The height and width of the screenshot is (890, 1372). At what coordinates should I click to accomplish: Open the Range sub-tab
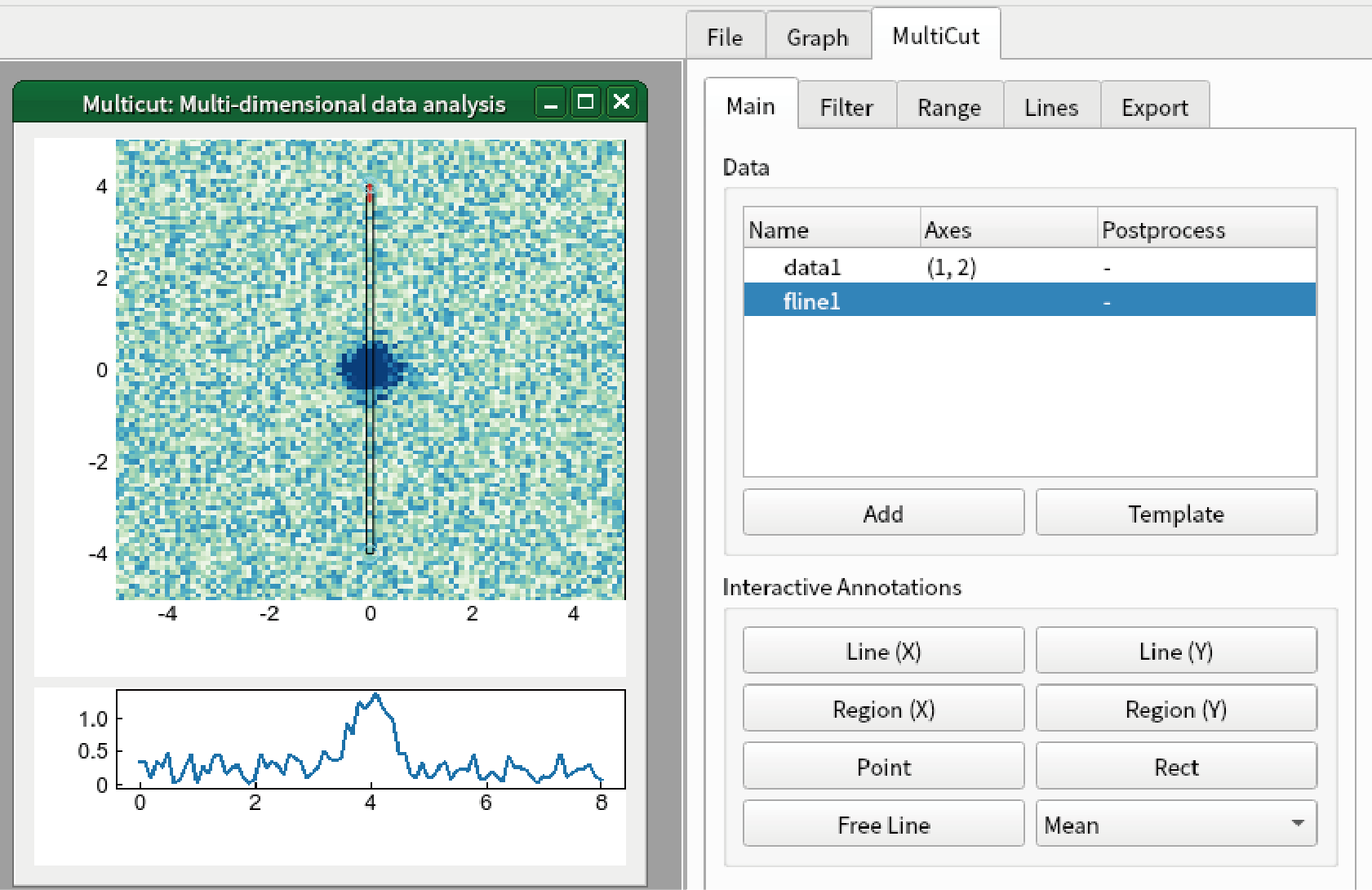point(949,107)
